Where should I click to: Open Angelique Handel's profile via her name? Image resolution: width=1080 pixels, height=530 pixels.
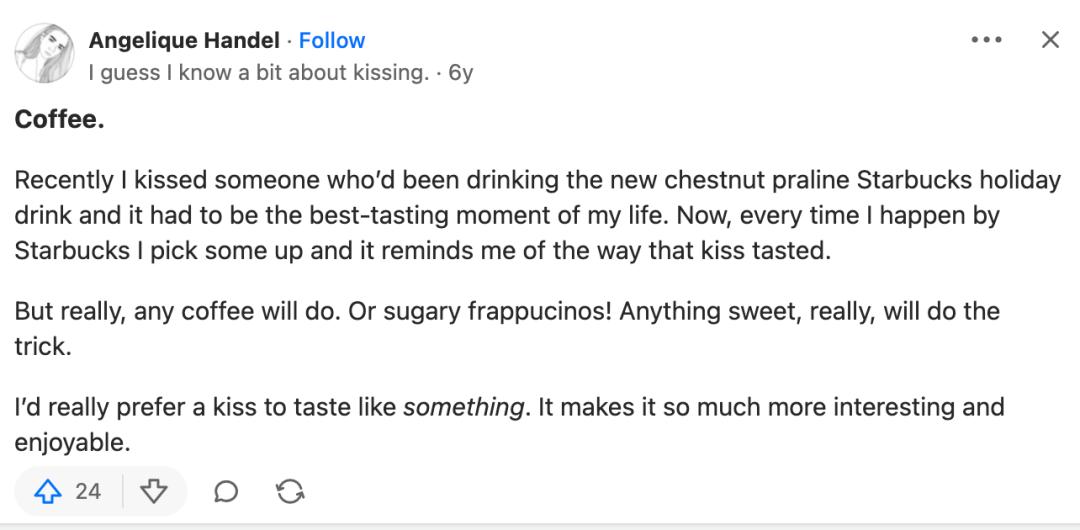tap(184, 41)
